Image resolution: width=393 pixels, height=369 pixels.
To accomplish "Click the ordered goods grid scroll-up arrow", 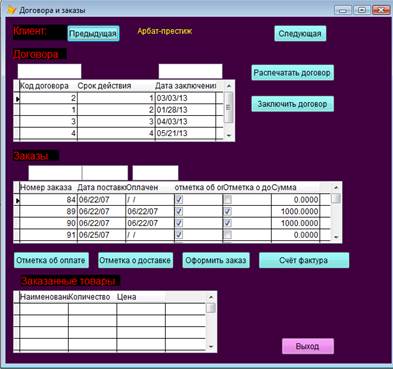I will (211, 297).
